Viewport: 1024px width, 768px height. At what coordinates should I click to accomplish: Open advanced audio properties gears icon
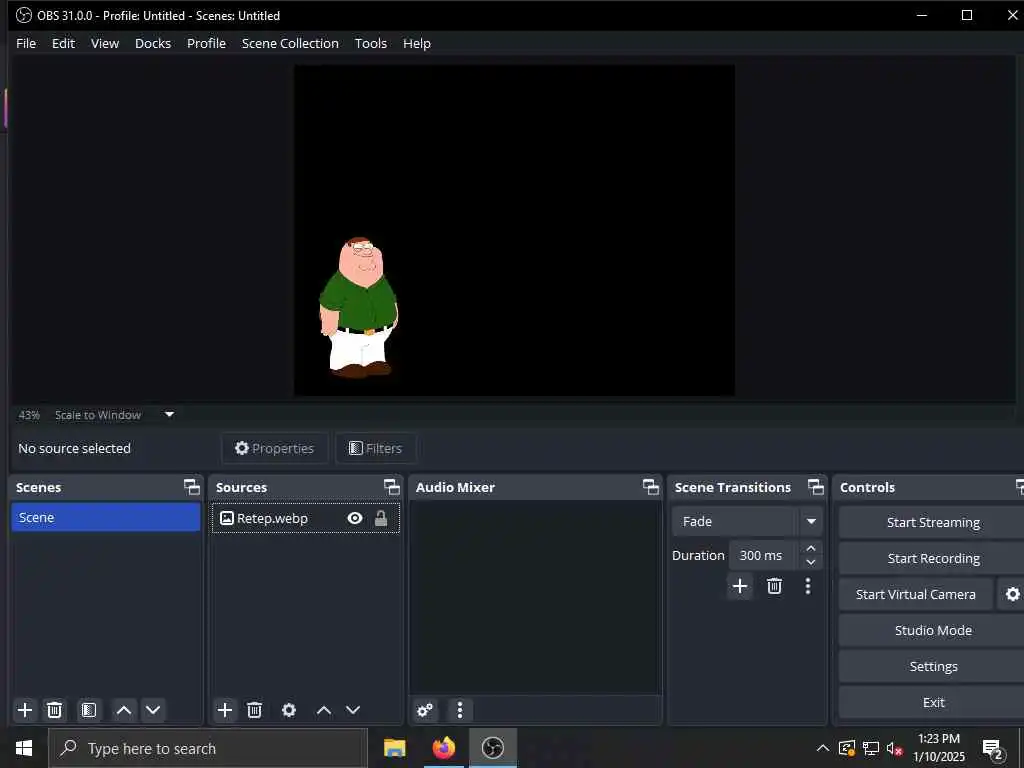(424, 710)
